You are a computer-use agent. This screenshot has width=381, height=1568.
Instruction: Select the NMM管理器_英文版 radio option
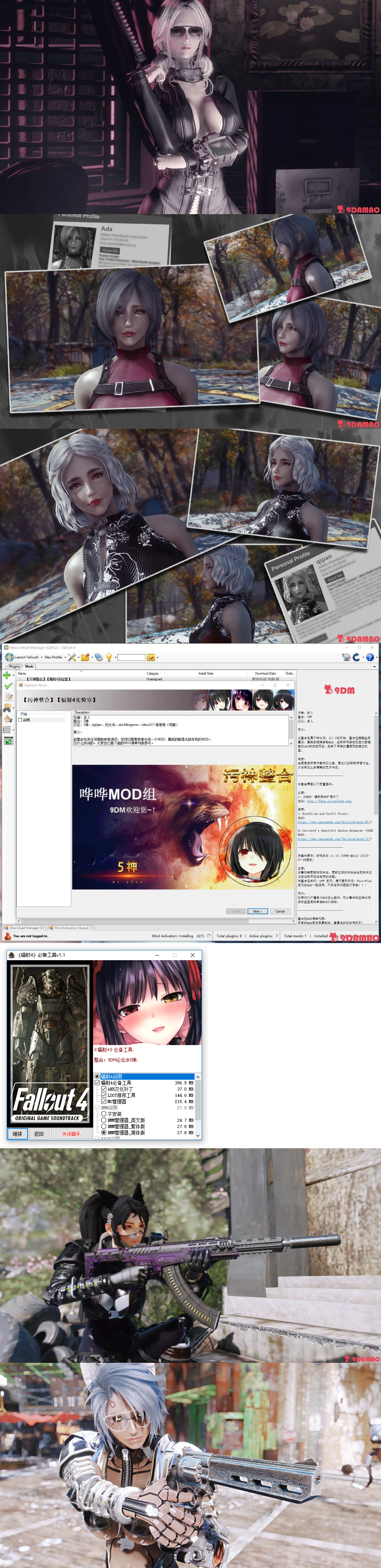104,1120
